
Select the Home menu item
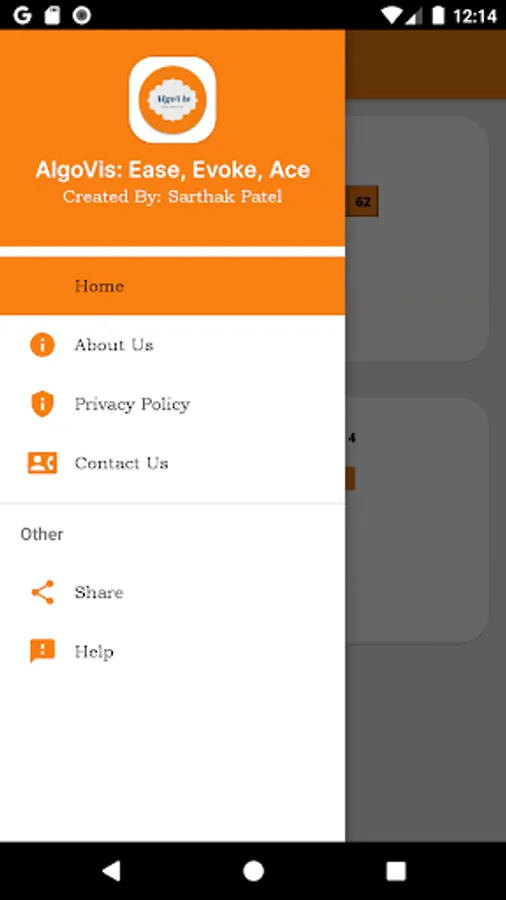[x=172, y=286]
